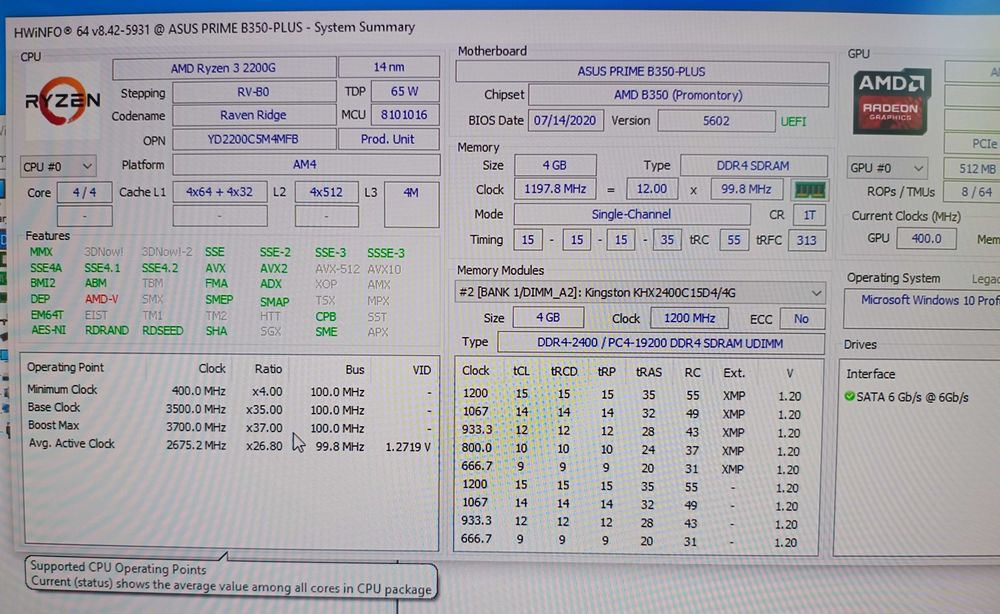Click the SSE4.2 feature label
This screenshot has width=1000, height=614.
click(159, 268)
